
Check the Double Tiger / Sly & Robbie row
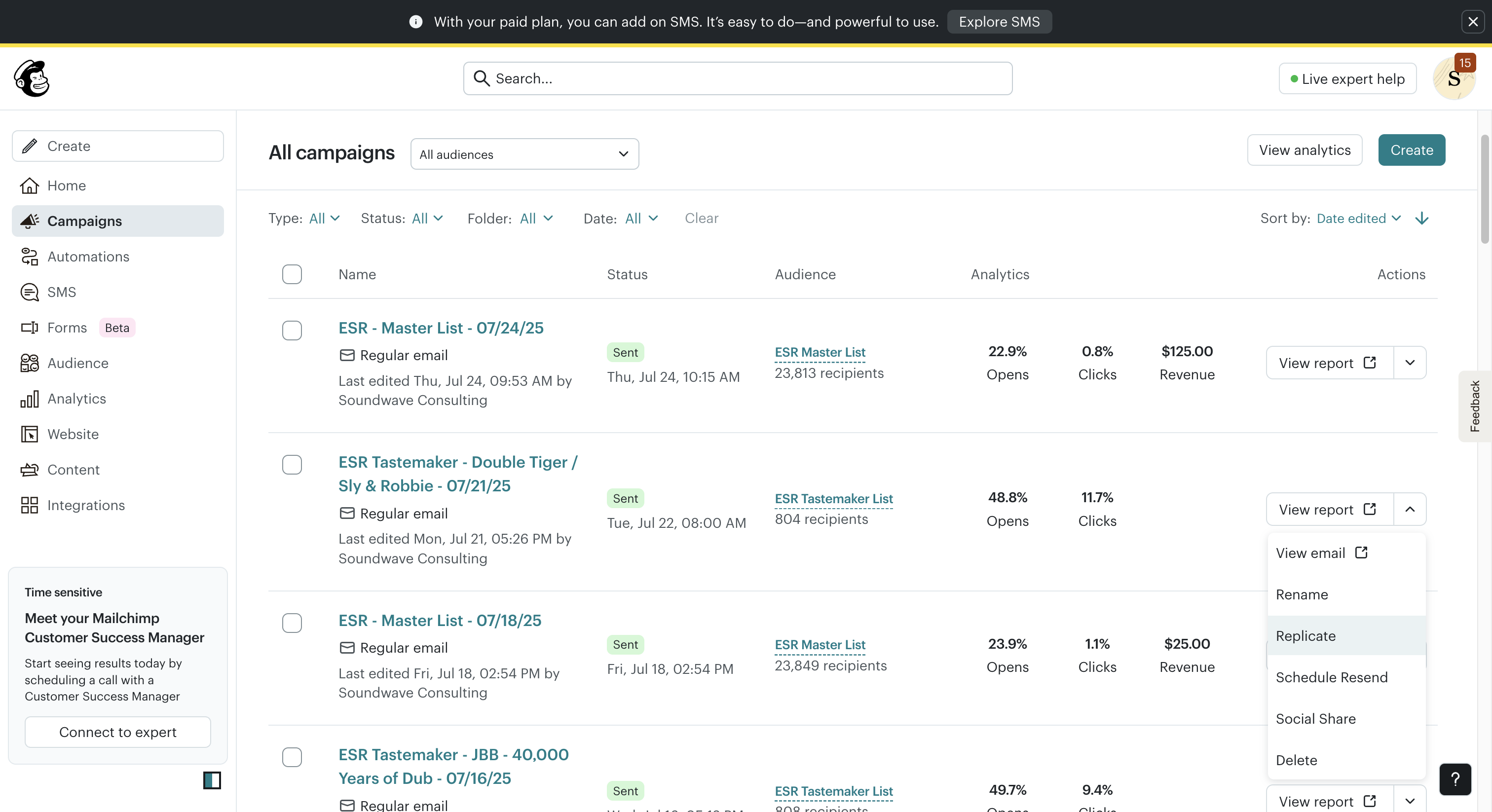[x=292, y=465]
